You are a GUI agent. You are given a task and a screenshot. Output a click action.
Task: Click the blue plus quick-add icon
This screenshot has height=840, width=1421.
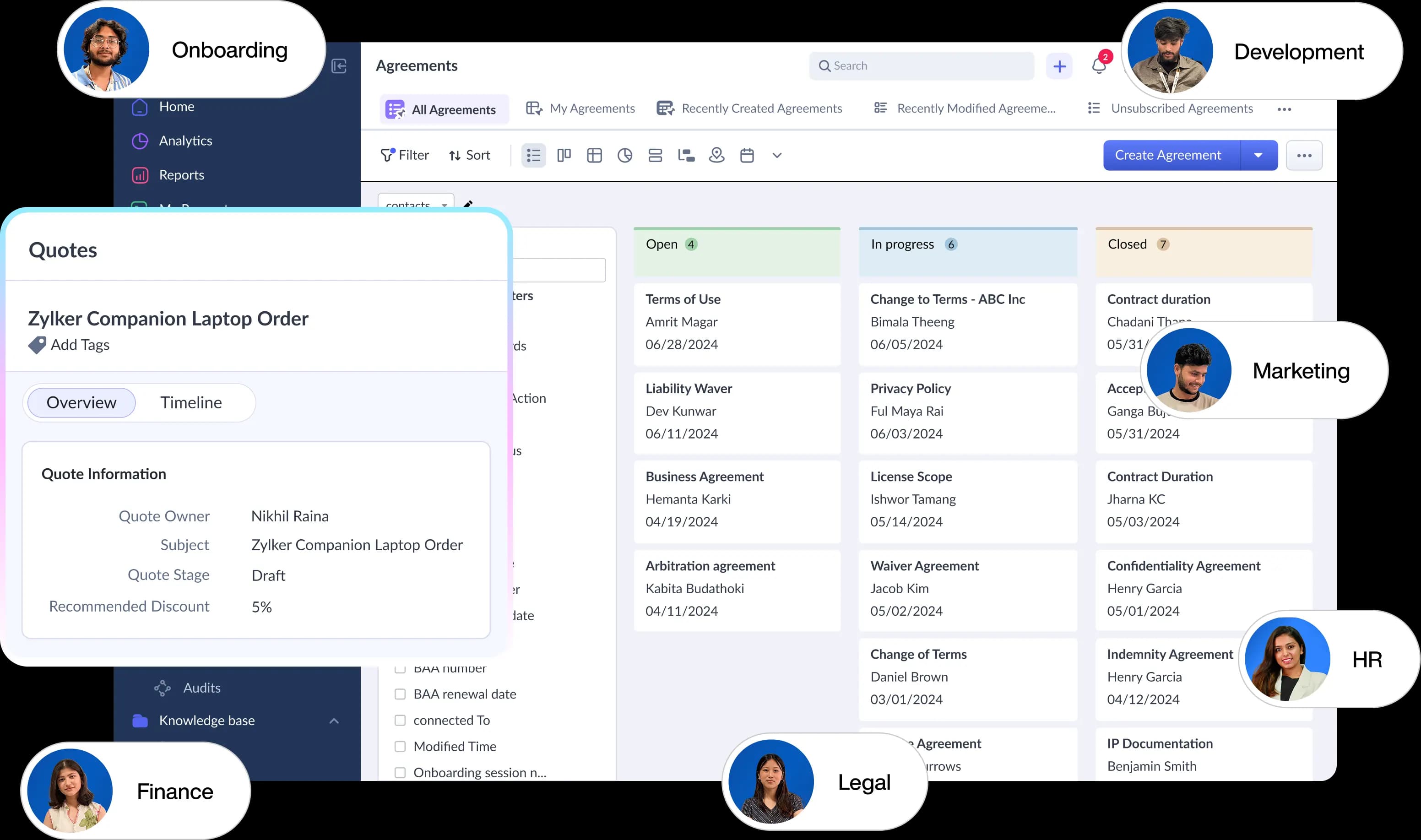coord(1059,66)
